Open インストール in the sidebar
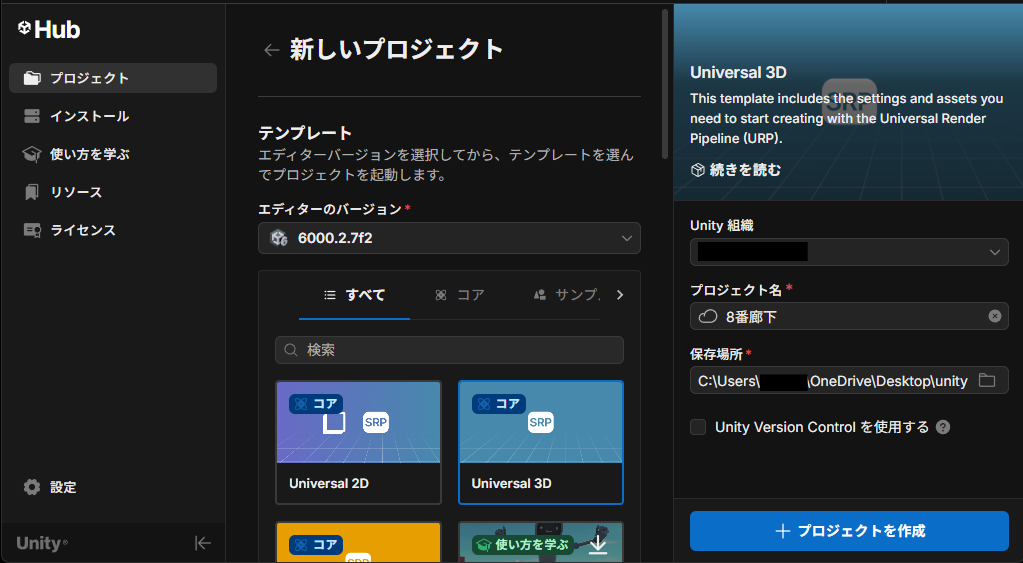The height and width of the screenshot is (563, 1023). 89,116
